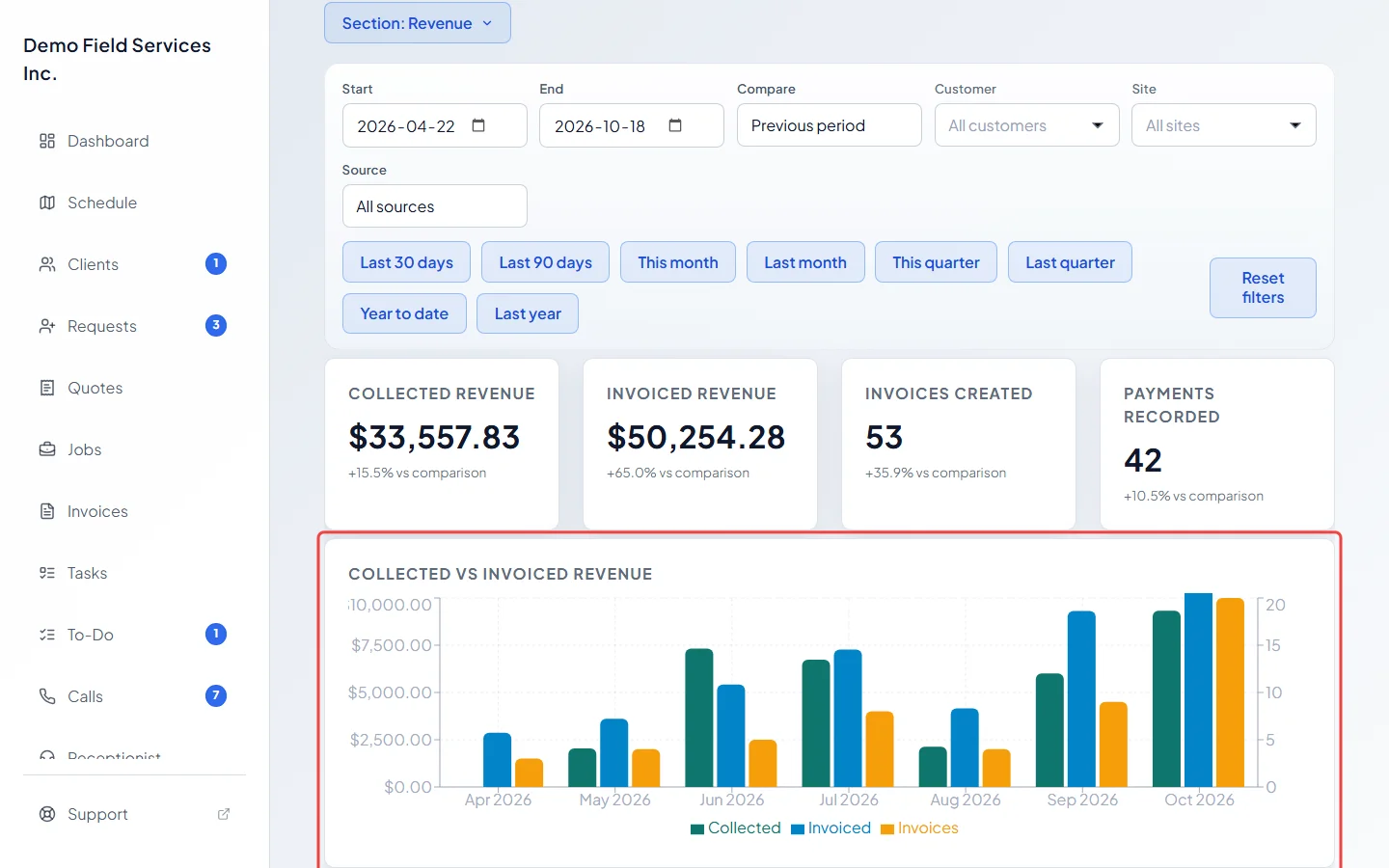Click the Schedule map icon

pos(47,203)
